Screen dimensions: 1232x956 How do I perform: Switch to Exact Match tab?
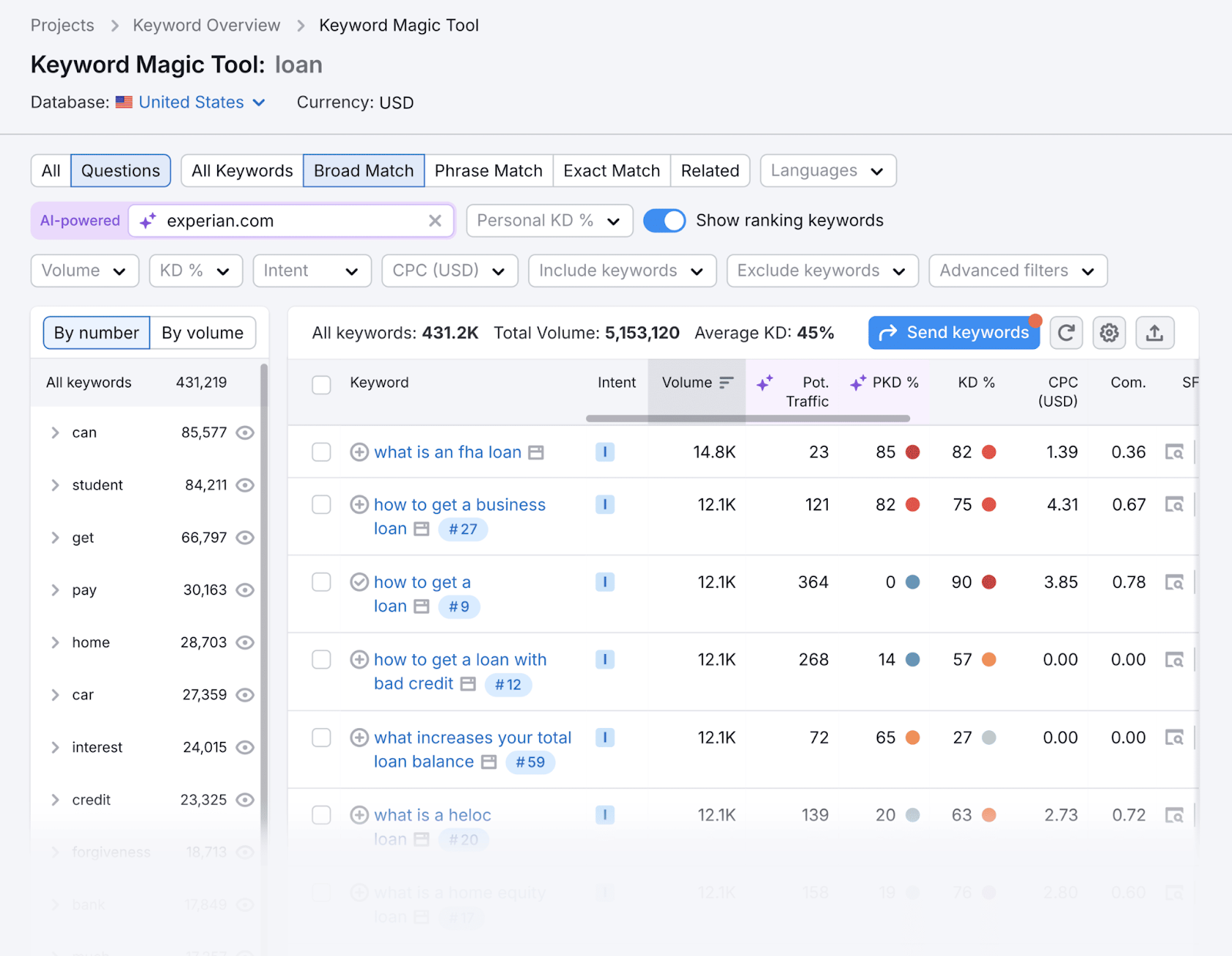tap(611, 171)
